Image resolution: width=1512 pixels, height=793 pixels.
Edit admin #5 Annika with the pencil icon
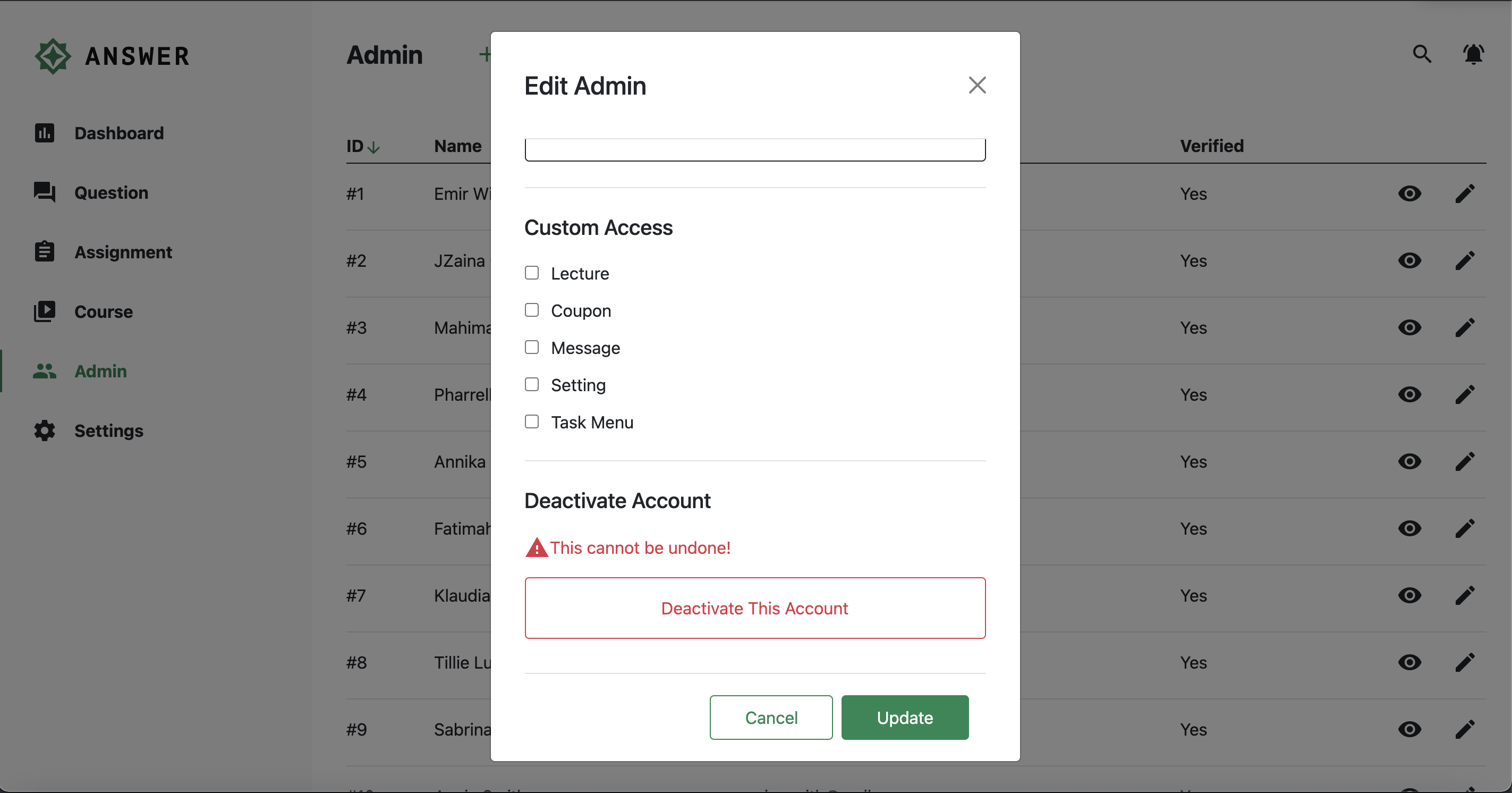pos(1465,462)
